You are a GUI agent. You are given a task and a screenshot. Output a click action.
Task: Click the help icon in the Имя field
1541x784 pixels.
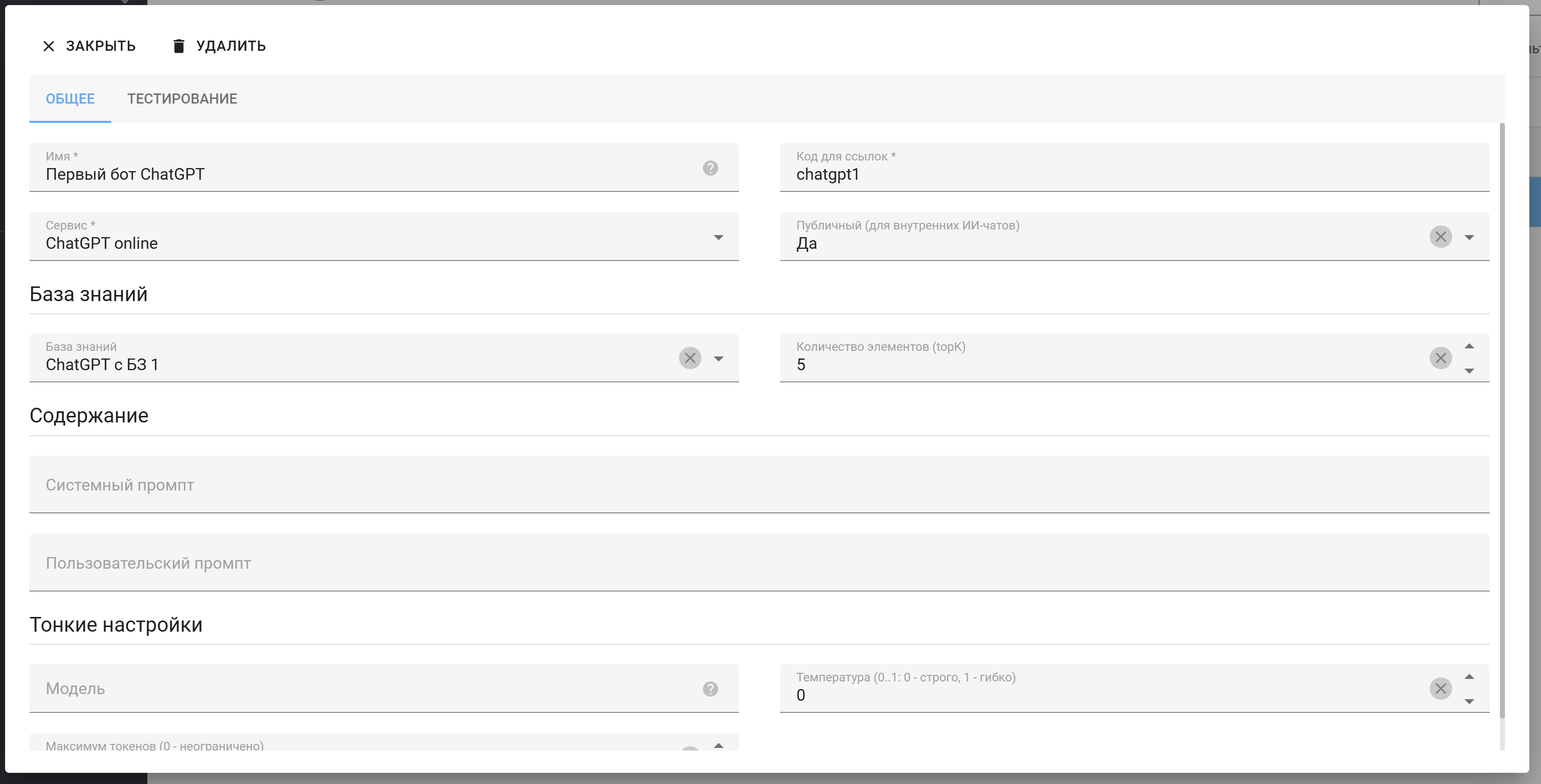point(710,168)
